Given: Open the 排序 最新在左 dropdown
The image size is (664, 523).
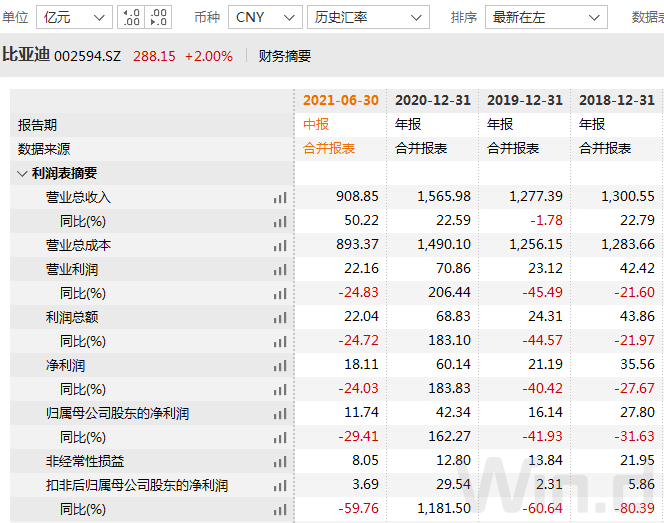Looking at the screenshot, I should click(545, 17).
